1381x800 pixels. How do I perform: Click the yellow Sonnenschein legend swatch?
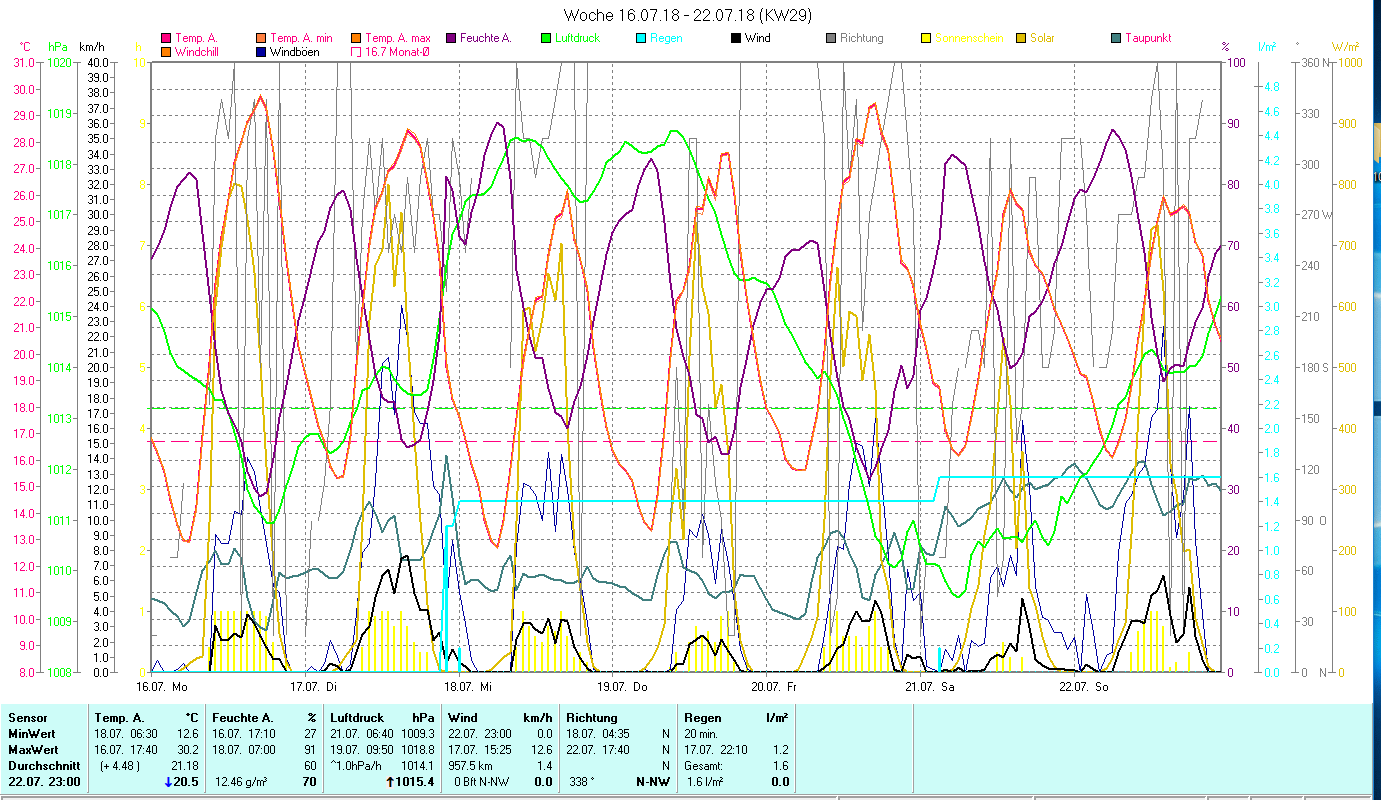click(x=926, y=38)
